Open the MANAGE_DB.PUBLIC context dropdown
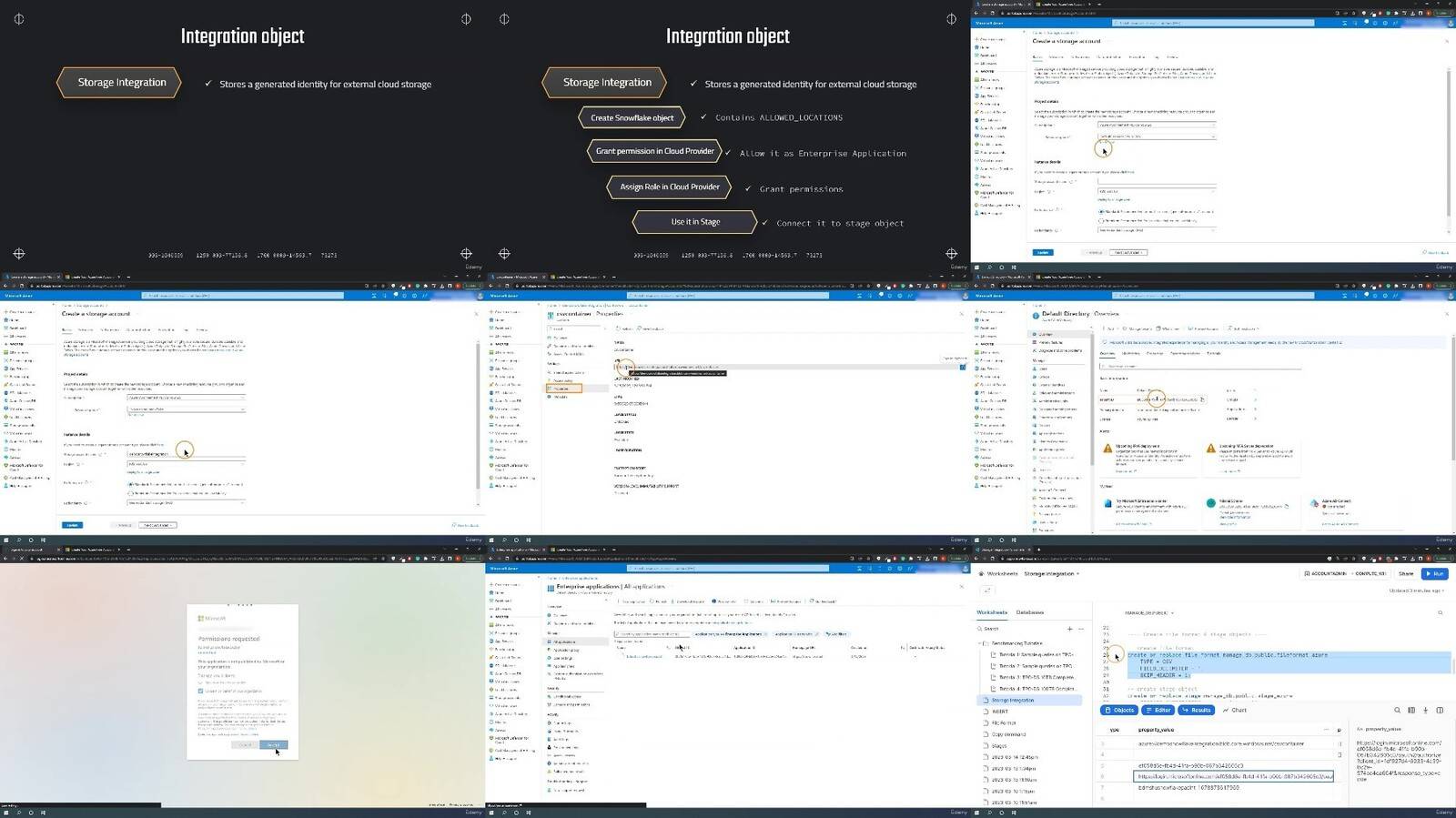1456x818 pixels. click(1149, 612)
